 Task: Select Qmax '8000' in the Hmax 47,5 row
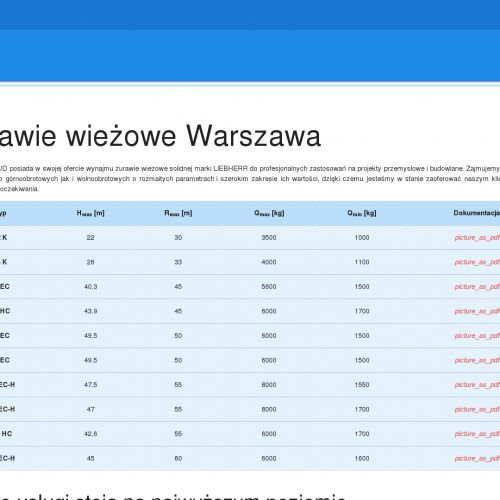pyautogui.click(x=269, y=385)
